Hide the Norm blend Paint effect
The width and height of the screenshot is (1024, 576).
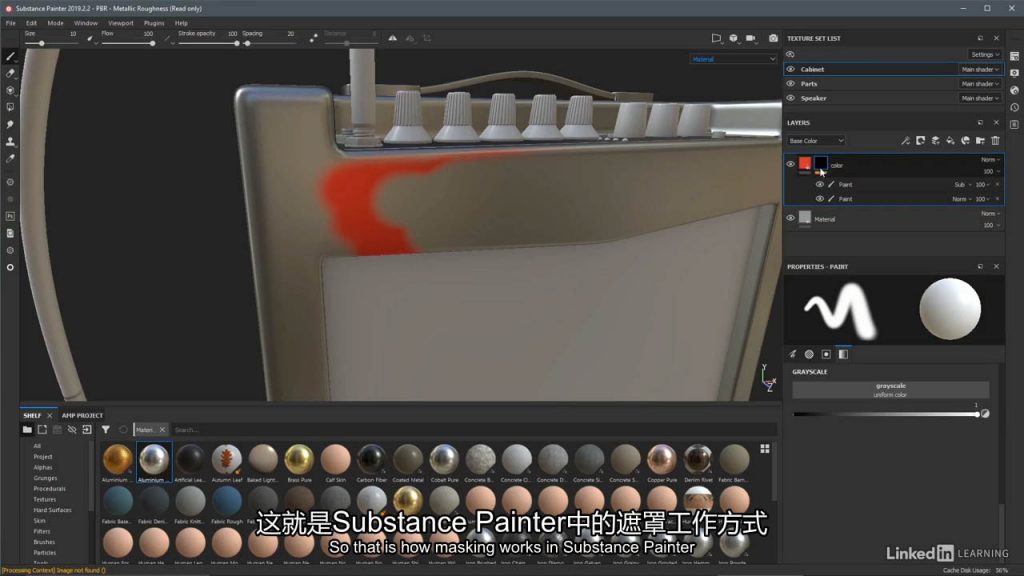pos(820,199)
